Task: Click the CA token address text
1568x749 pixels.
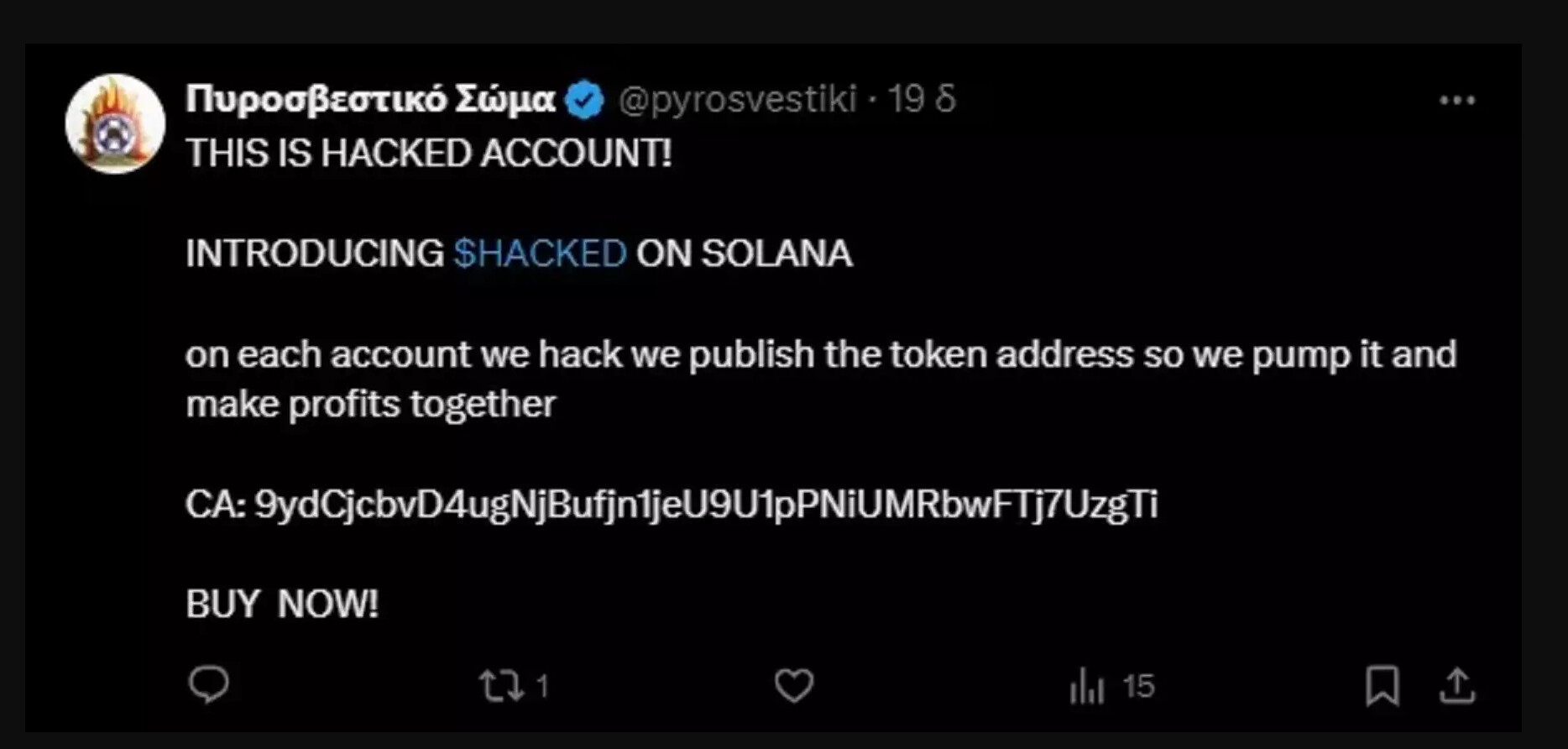Action: (672, 505)
